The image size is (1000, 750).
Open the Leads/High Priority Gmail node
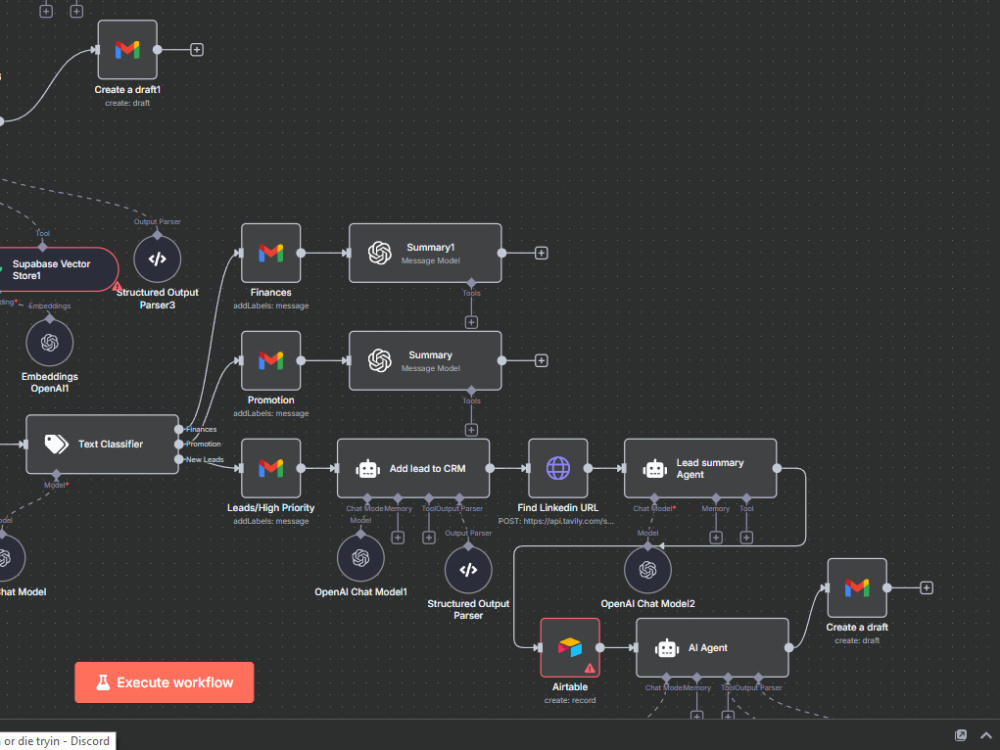click(271, 468)
